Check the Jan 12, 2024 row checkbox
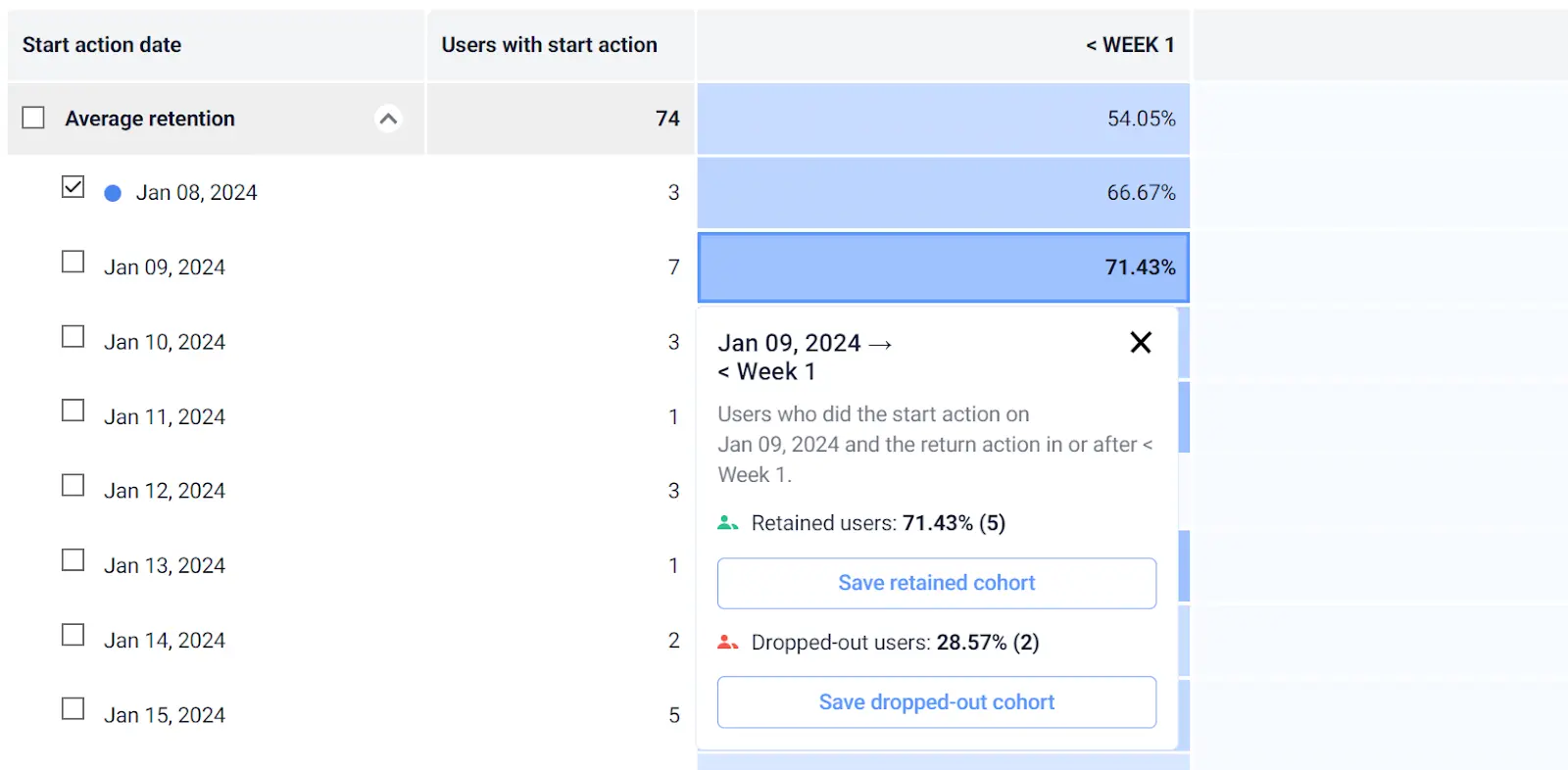This screenshot has width=1568, height=770. 73,485
